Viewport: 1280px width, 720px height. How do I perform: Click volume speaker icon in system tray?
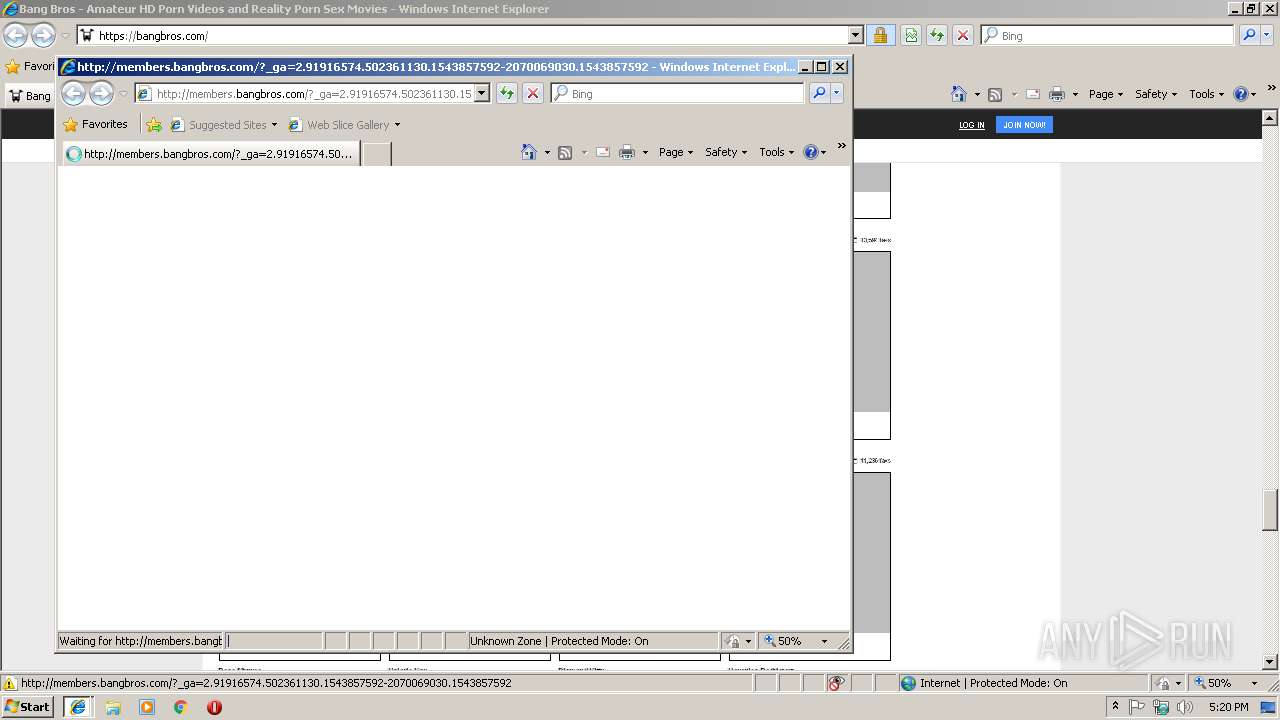[1185, 707]
